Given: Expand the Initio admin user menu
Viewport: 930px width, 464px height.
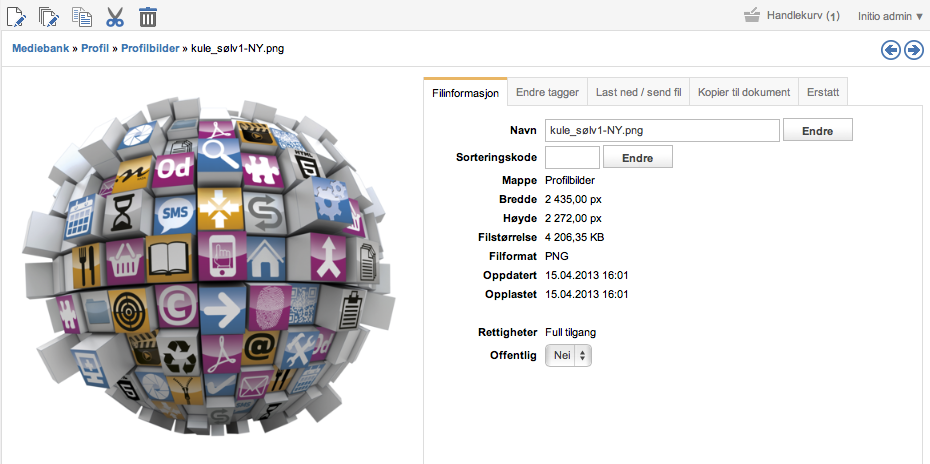Looking at the screenshot, I should tap(889, 16).
